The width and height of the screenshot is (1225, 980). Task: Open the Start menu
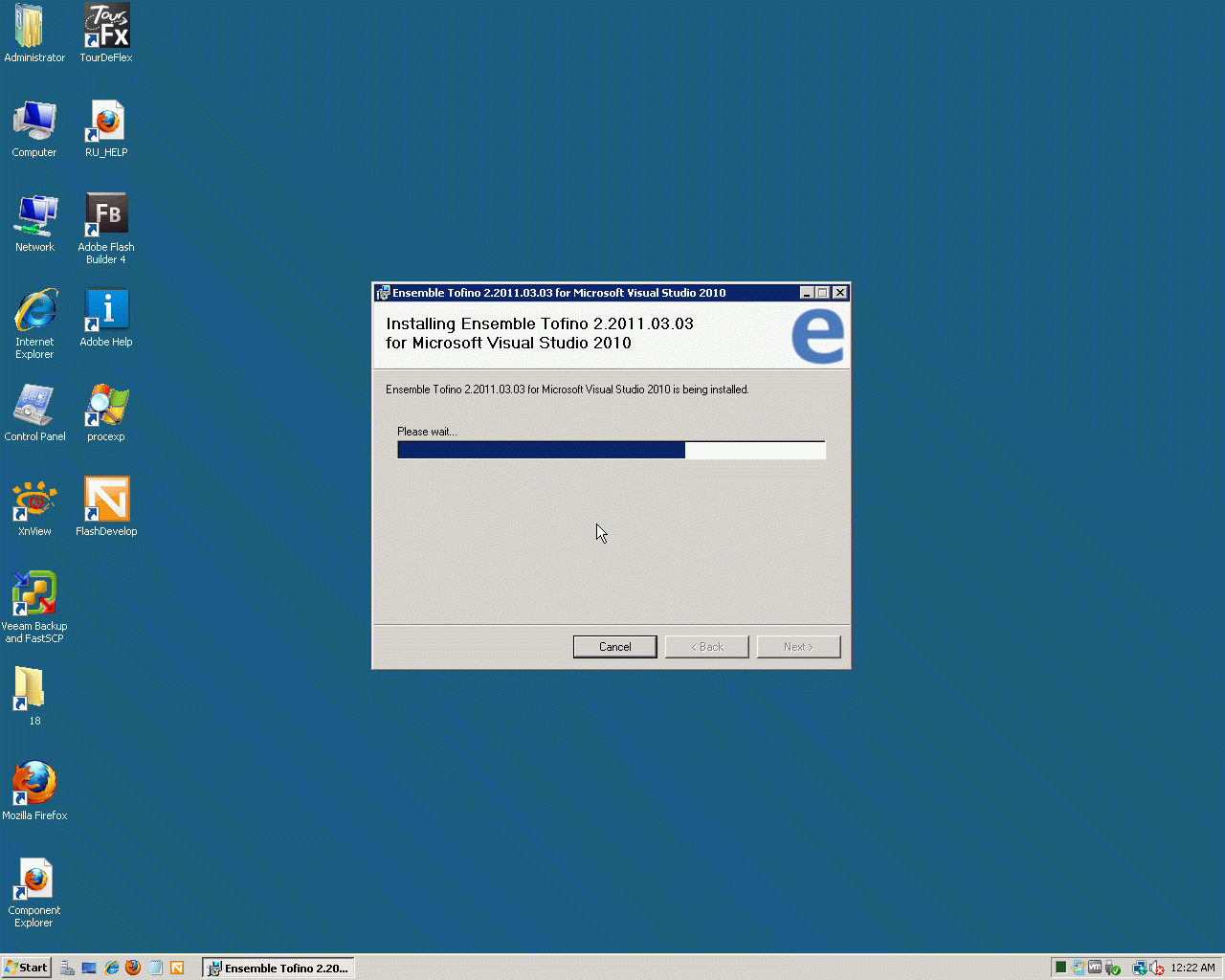(x=26, y=968)
